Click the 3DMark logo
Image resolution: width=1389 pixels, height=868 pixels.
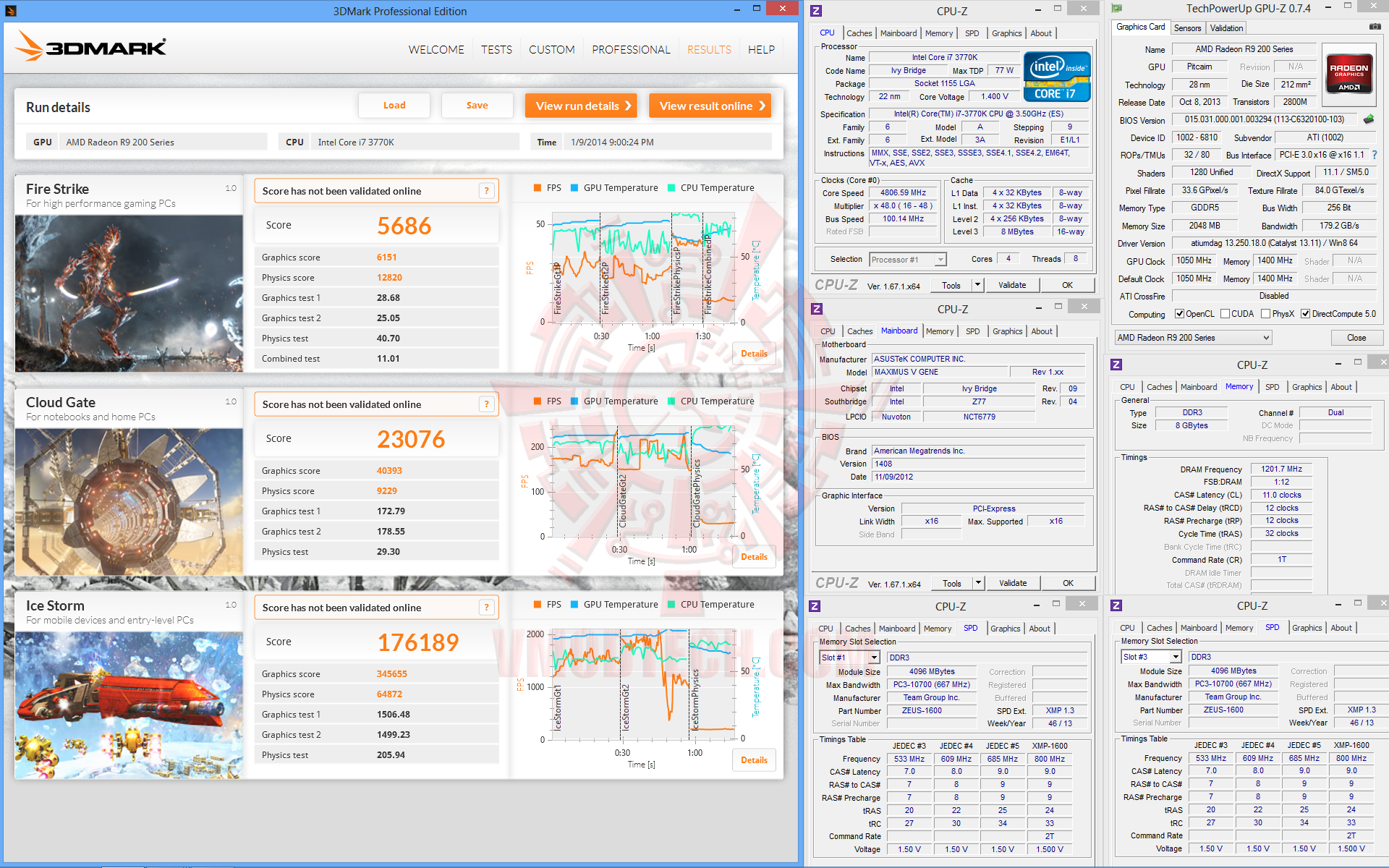pyautogui.click(x=91, y=47)
